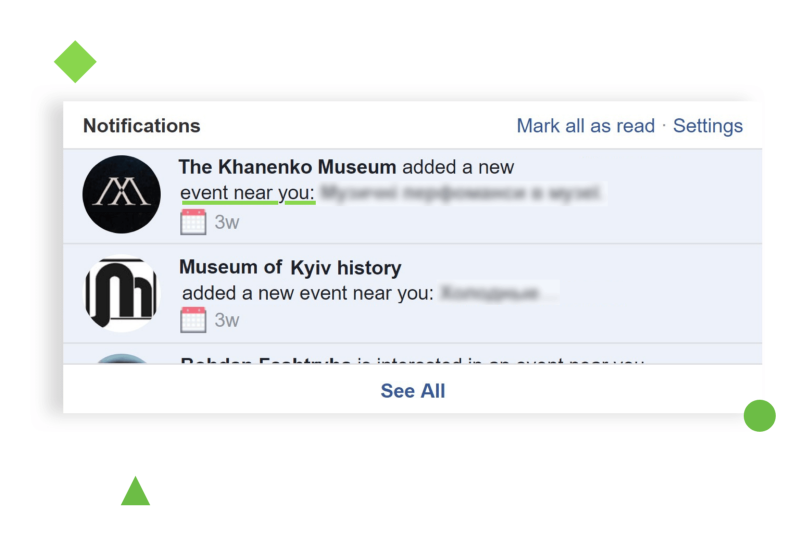Image resolution: width=800 pixels, height=545 pixels.
Task: Open notification Settings
Action: click(708, 126)
